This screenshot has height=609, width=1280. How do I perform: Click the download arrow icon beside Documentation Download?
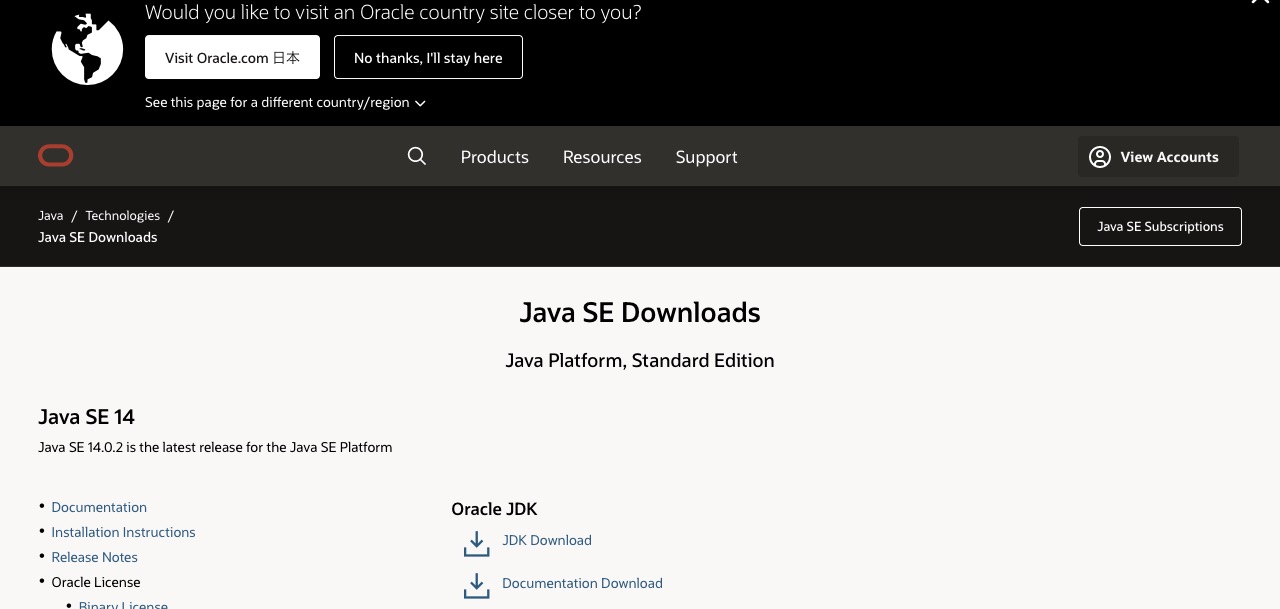pos(477,586)
